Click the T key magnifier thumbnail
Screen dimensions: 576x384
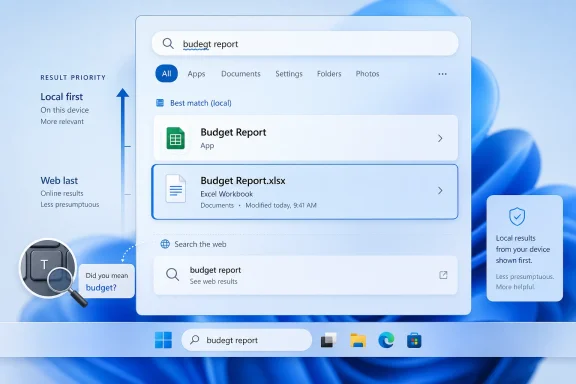click(x=48, y=268)
